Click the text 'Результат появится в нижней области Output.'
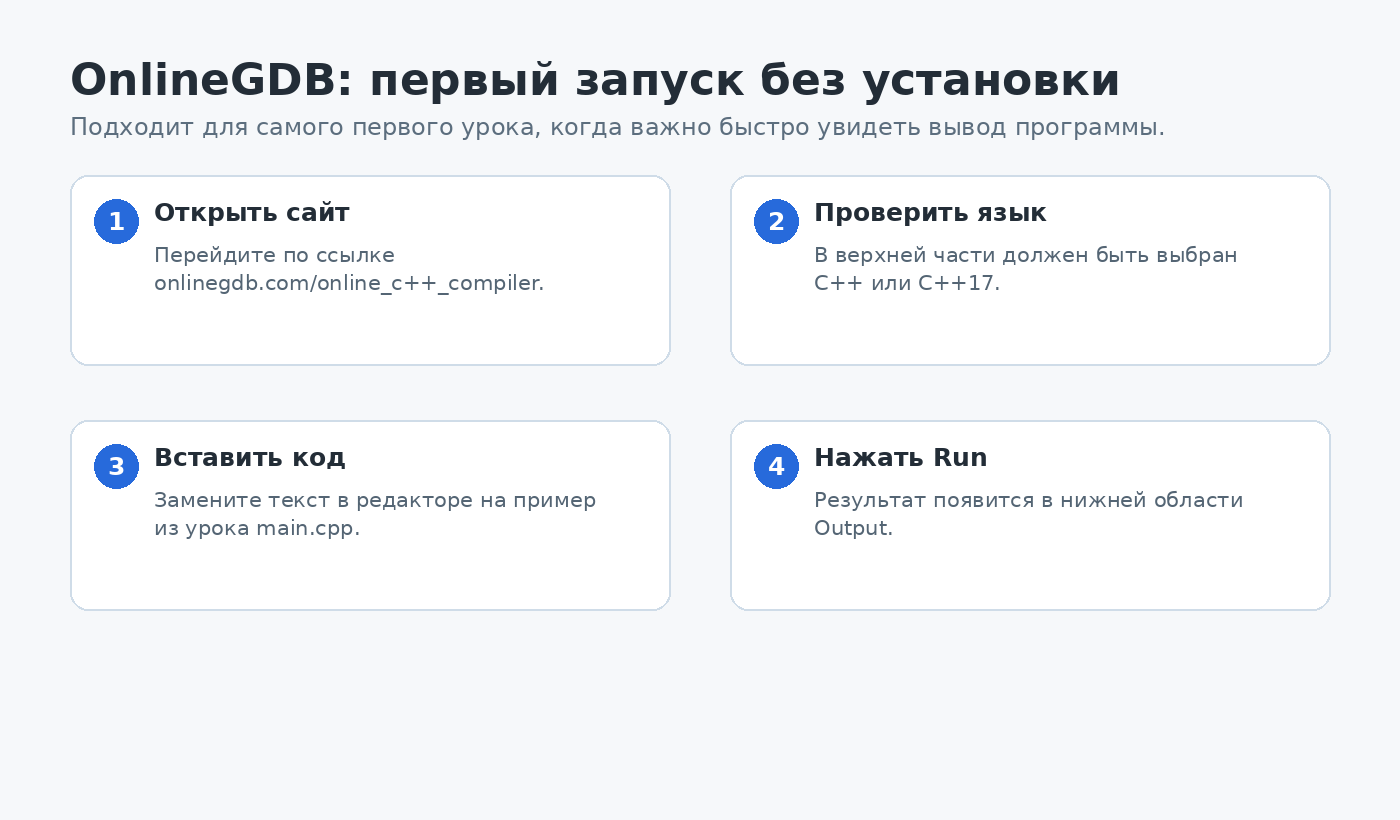The height and width of the screenshot is (820, 1400). tap(1029, 514)
